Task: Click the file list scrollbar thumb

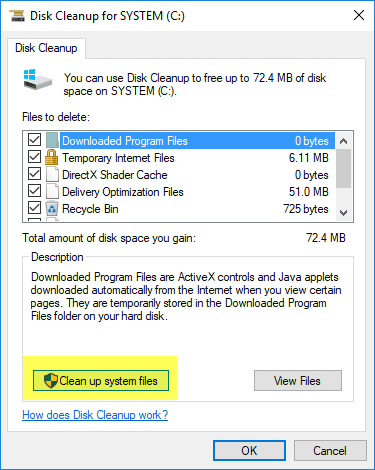Action: [x=344, y=168]
